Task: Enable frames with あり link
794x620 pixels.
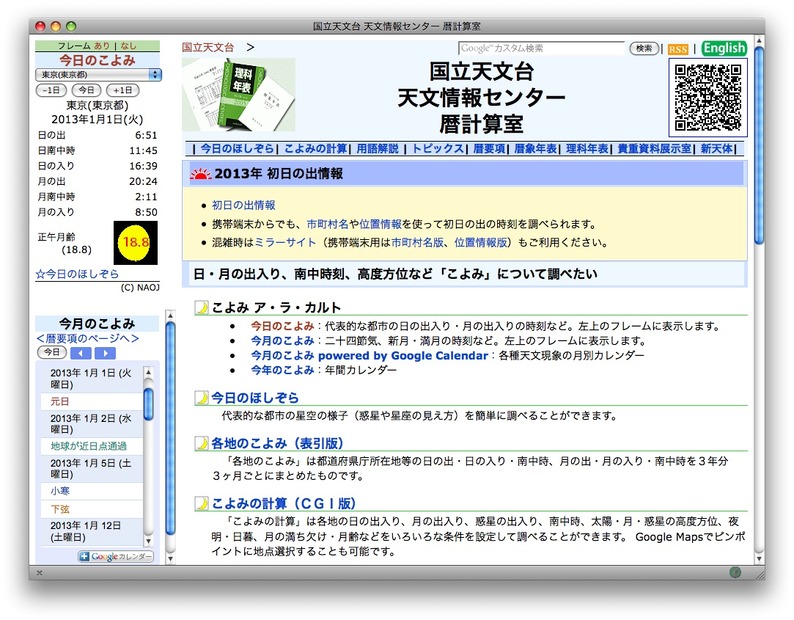Action: 102,46
